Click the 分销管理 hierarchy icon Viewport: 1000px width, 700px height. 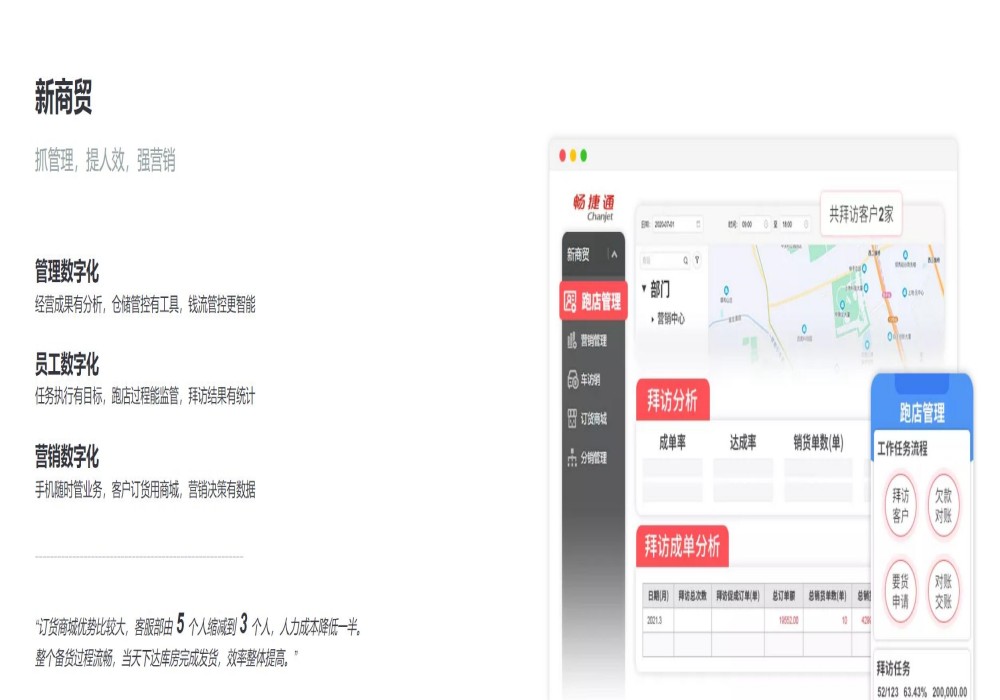(x=571, y=458)
